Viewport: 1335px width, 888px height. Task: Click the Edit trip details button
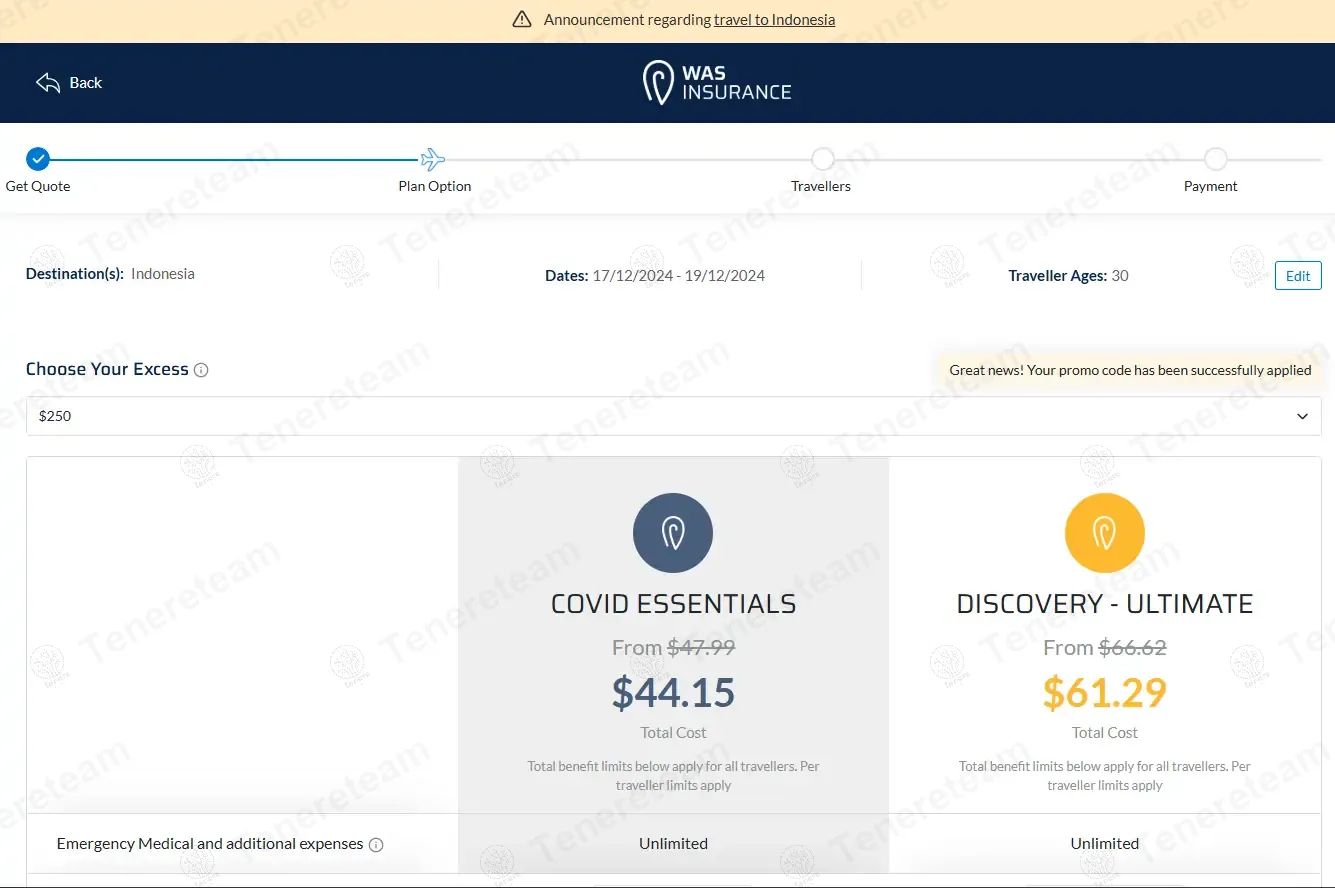[x=1298, y=276]
